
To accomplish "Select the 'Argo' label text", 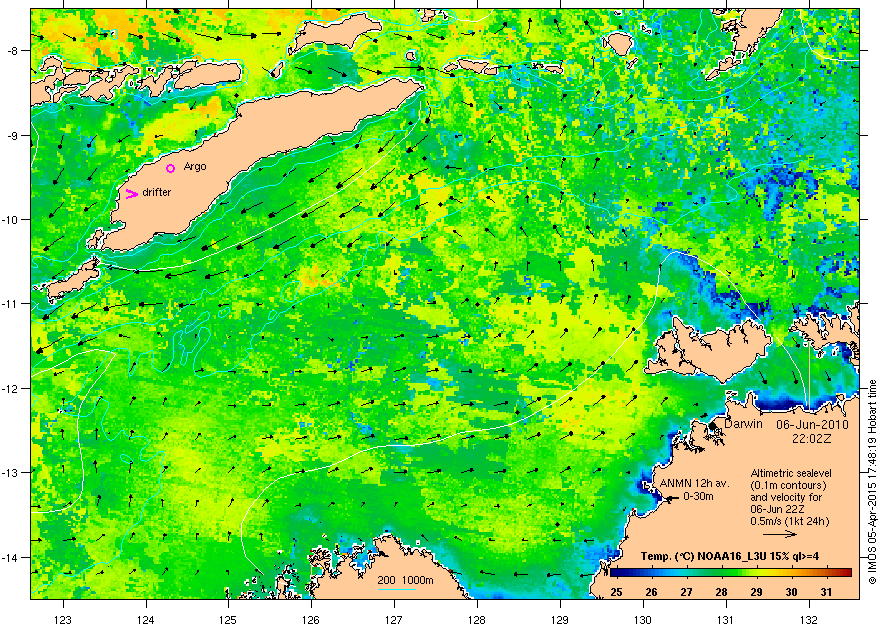I will pyautogui.click(x=195, y=167).
